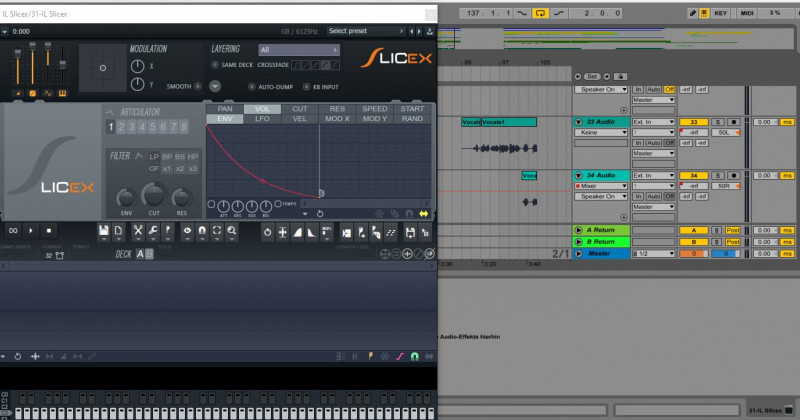Click the KEY map mode button
800x420 pixels.
coord(720,13)
